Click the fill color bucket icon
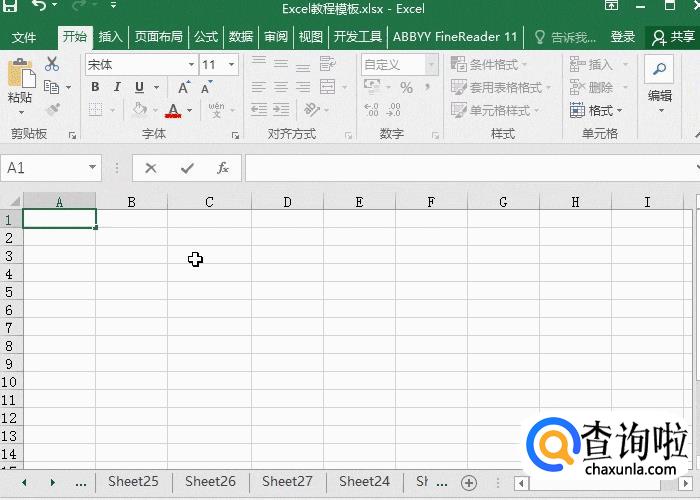This screenshot has height=500, width=700. 140,109
